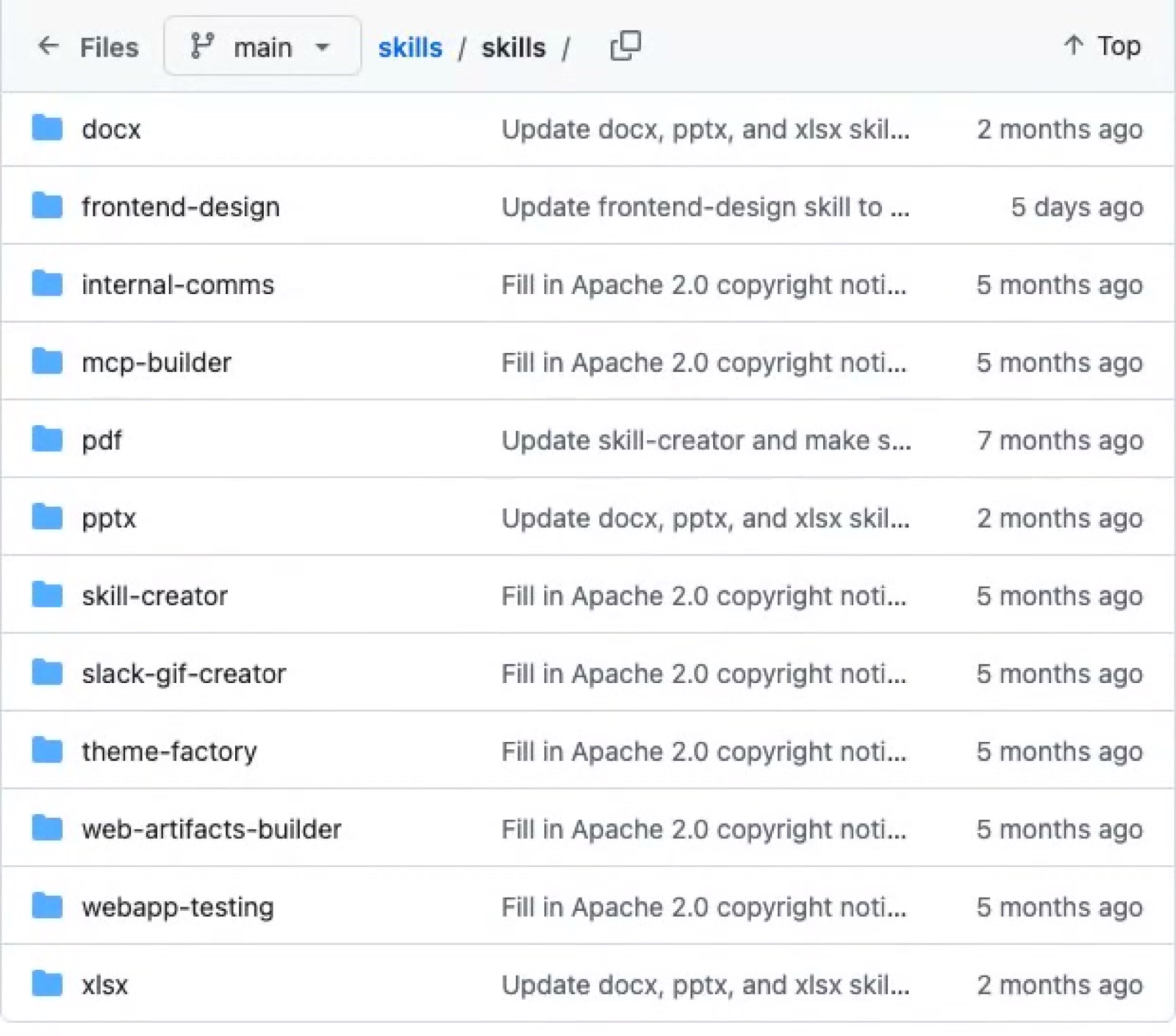1176x1036 pixels.
Task: Open the webapp-testing row commit message
Action: coord(704,907)
